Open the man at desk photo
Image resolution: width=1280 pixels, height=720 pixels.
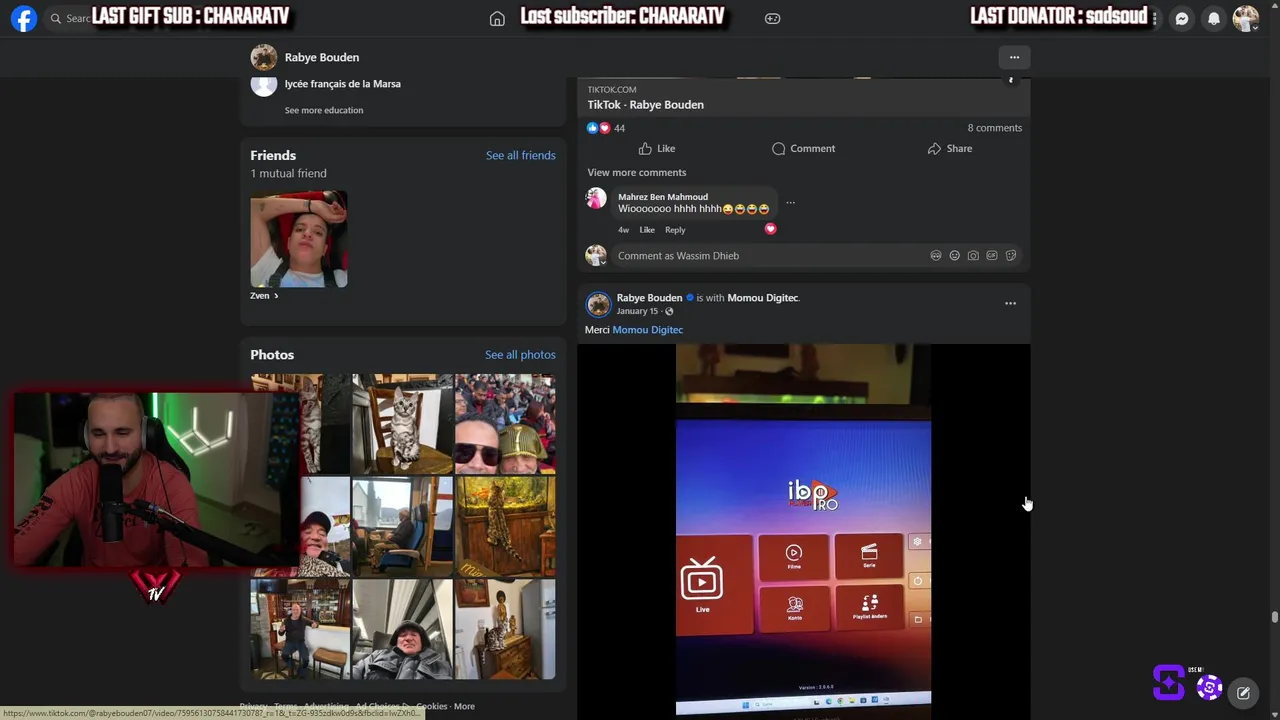402,526
